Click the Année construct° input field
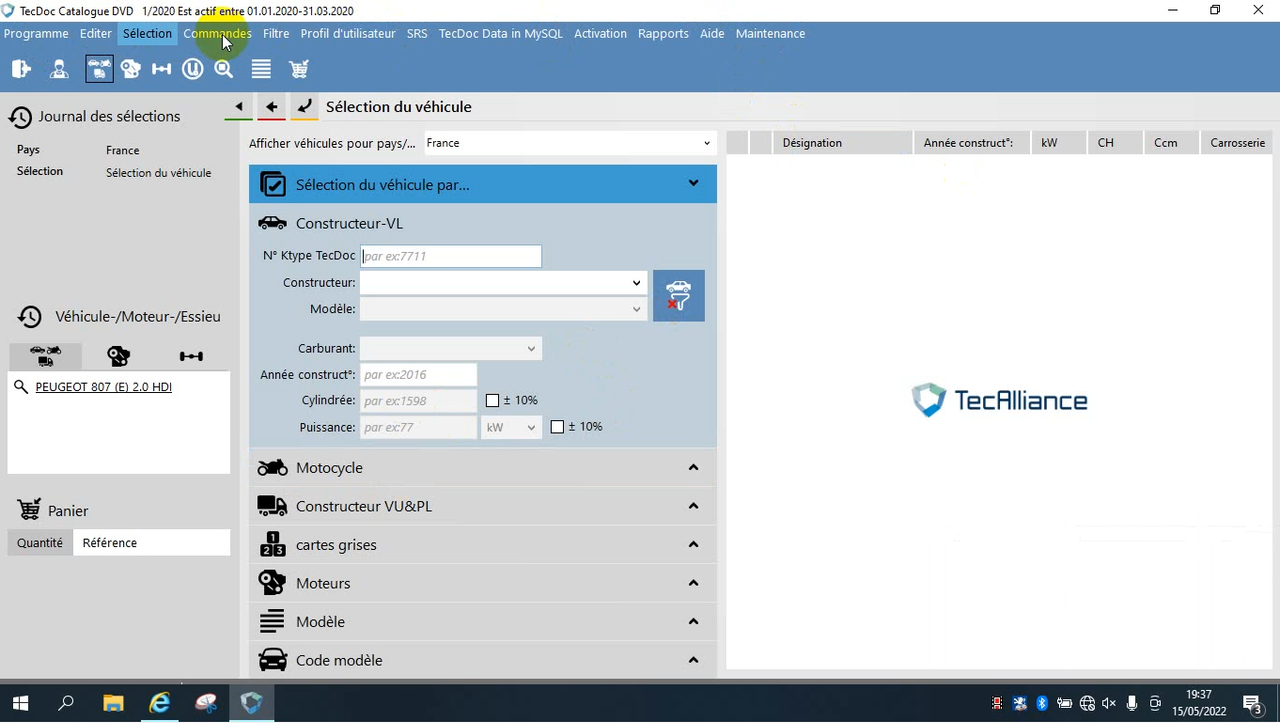Viewport: 1280px width, 723px height. coord(418,375)
